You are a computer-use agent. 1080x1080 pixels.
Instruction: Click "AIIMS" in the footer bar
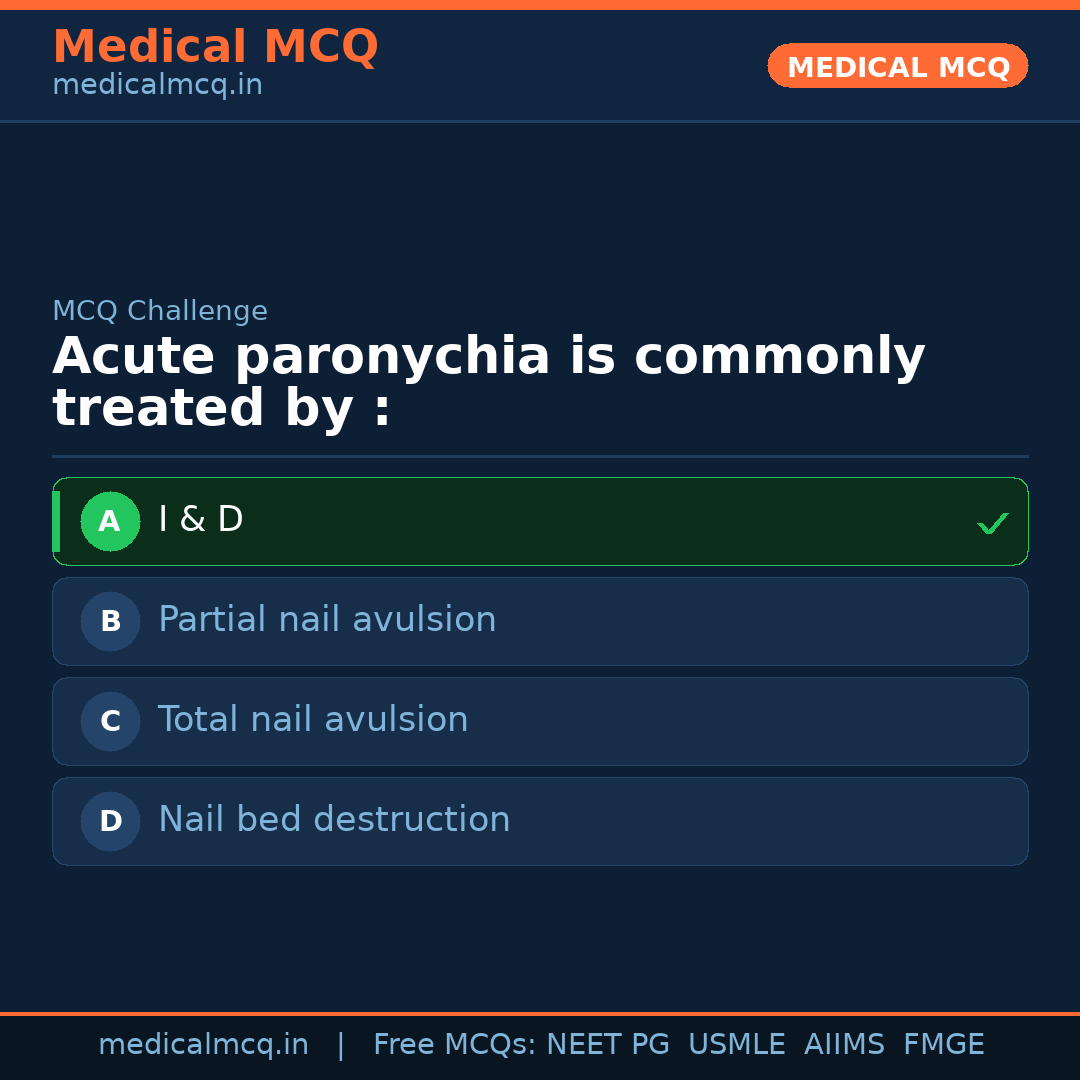pyautogui.click(x=844, y=1045)
